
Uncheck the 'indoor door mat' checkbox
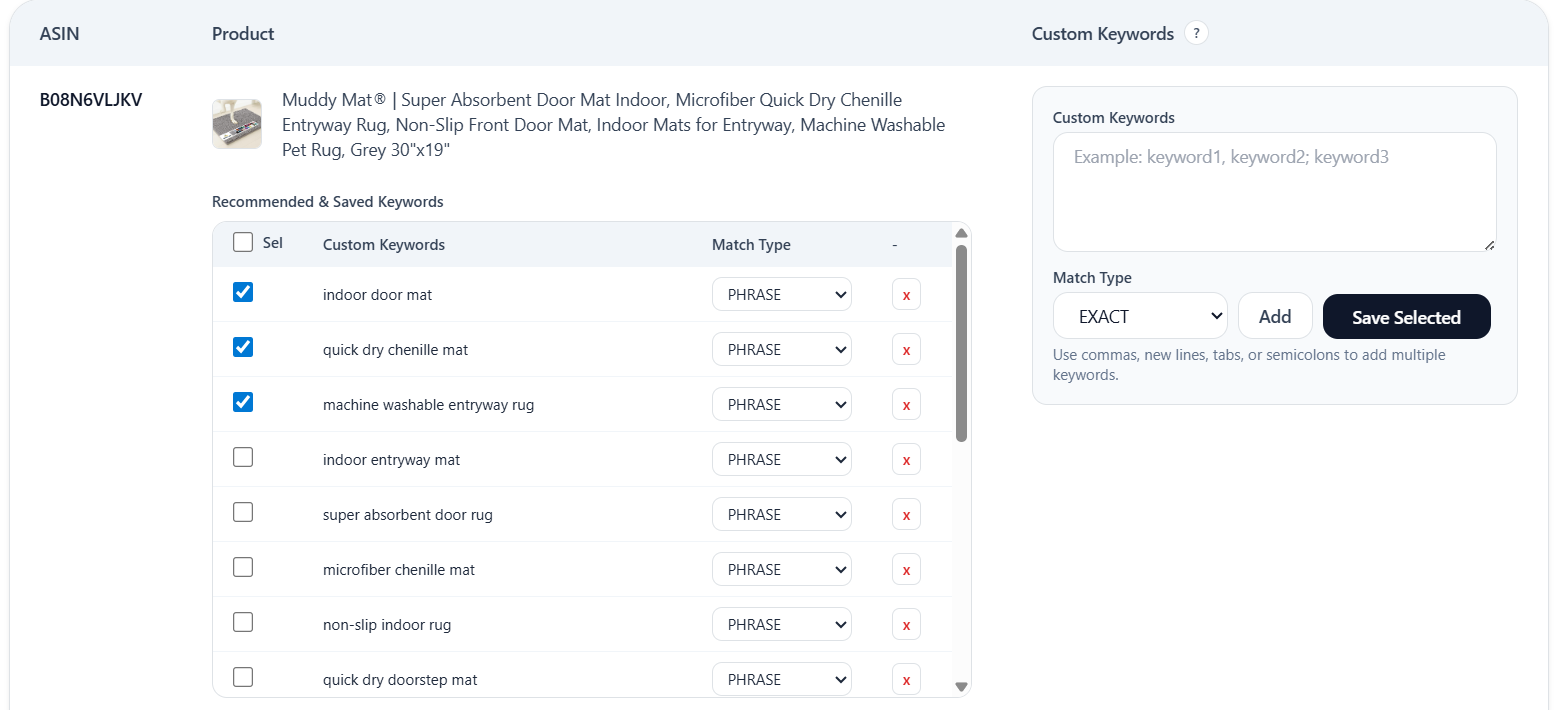[243, 292]
